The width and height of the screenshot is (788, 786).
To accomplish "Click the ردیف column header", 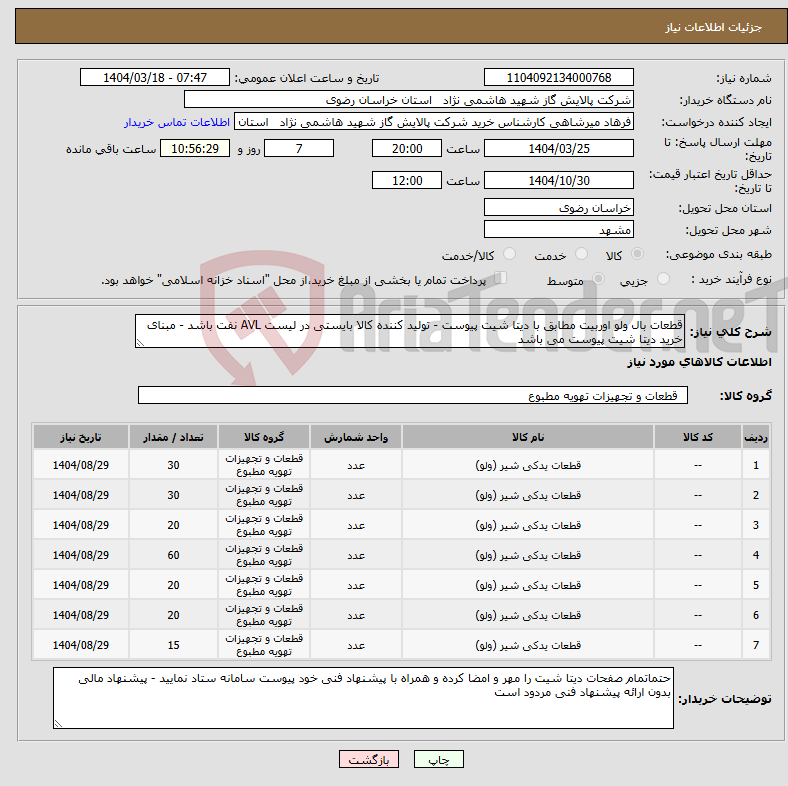I will click(755, 437).
